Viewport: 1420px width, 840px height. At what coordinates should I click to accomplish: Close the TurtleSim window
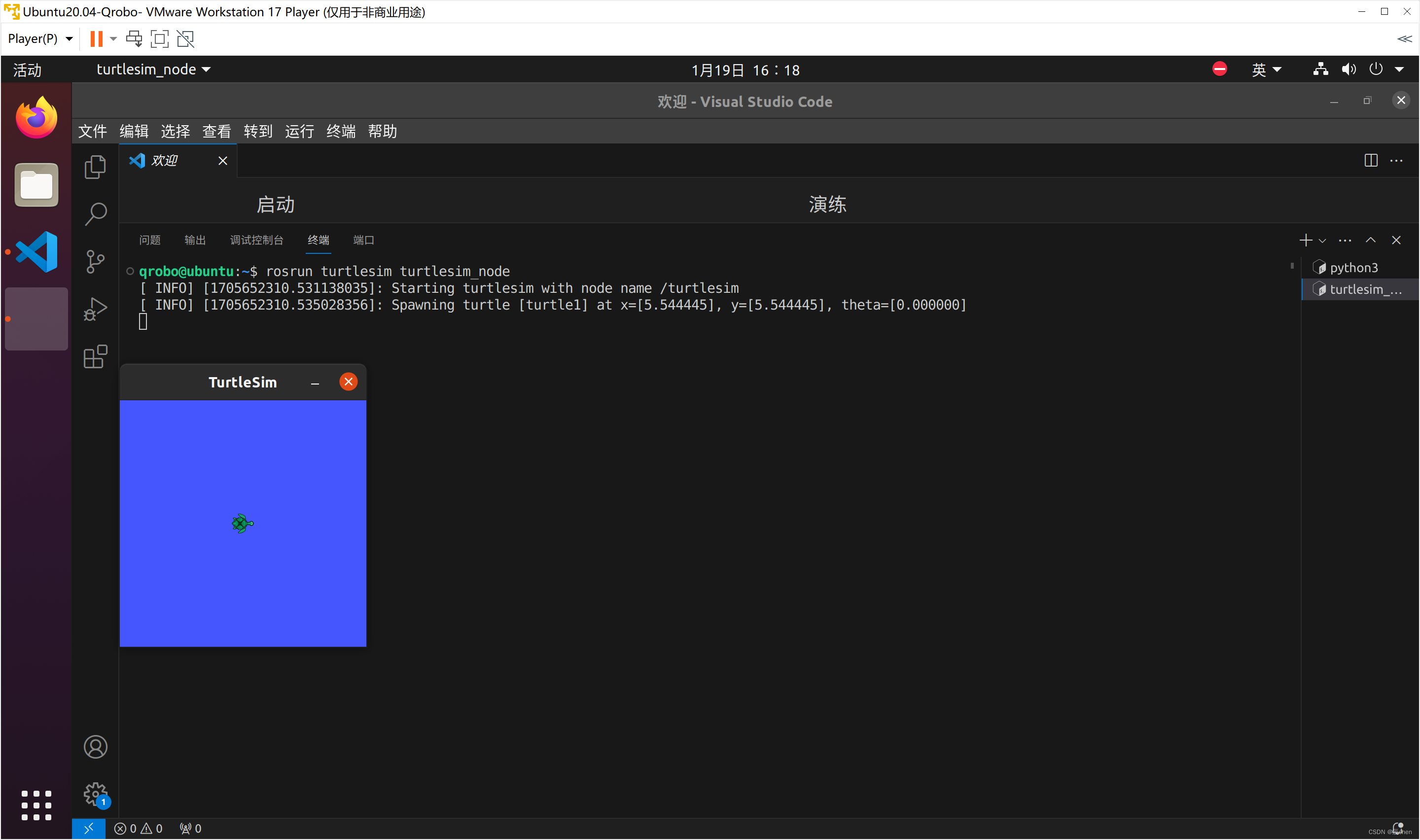click(349, 382)
